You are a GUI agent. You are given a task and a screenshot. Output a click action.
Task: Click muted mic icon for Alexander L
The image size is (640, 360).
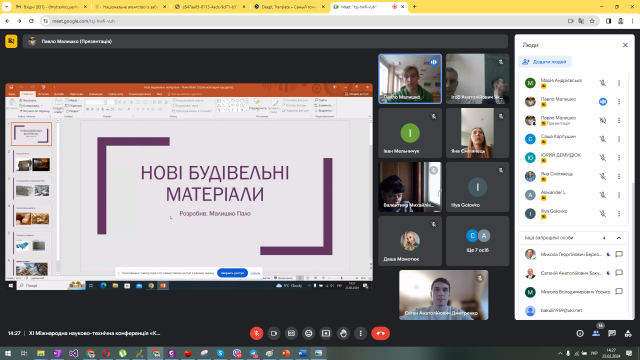602,195
